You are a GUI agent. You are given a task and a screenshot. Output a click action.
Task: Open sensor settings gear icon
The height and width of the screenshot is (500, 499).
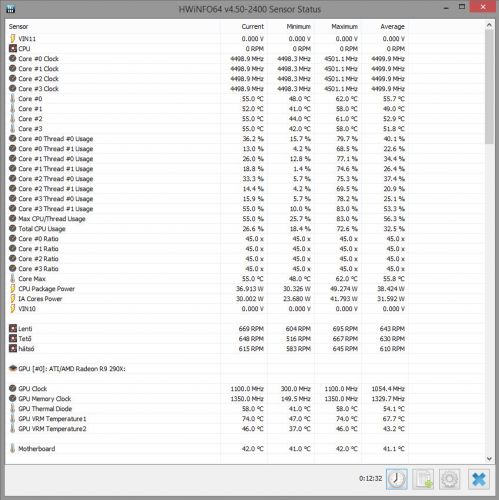[x=449, y=479]
